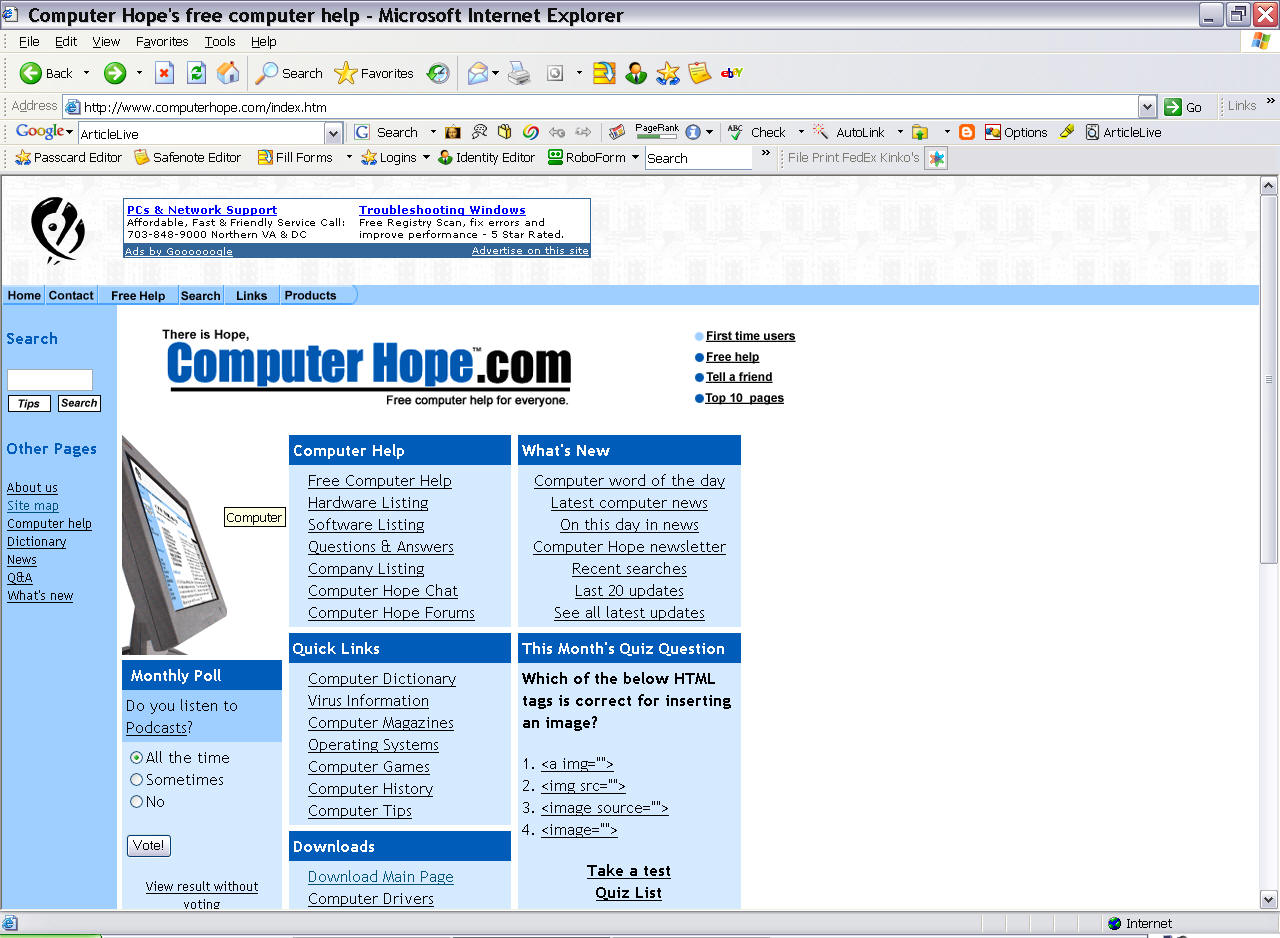
Task: Open Google toolbar Options
Action: click(1016, 132)
